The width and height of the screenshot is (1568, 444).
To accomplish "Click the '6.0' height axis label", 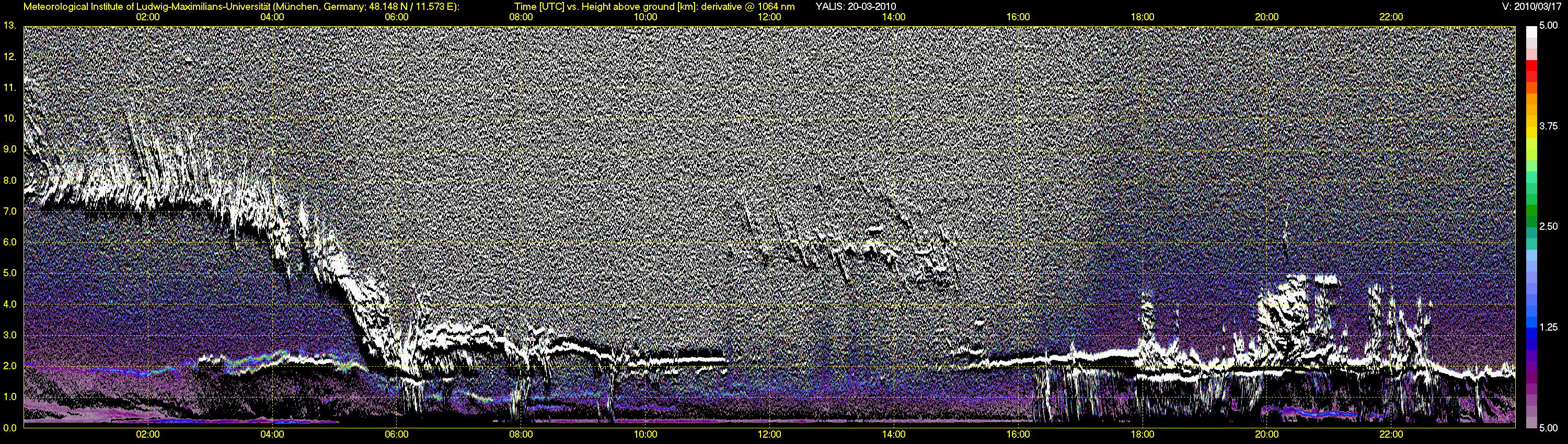I will (10, 242).
